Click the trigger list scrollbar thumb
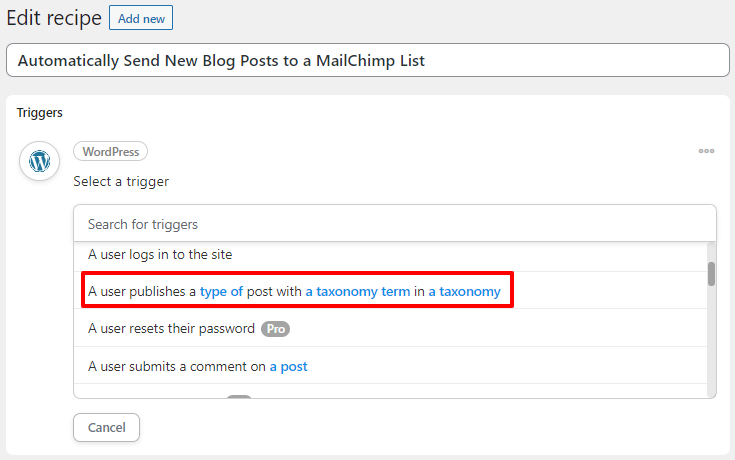The width and height of the screenshot is (735, 460). pyautogui.click(x=711, y=274)
